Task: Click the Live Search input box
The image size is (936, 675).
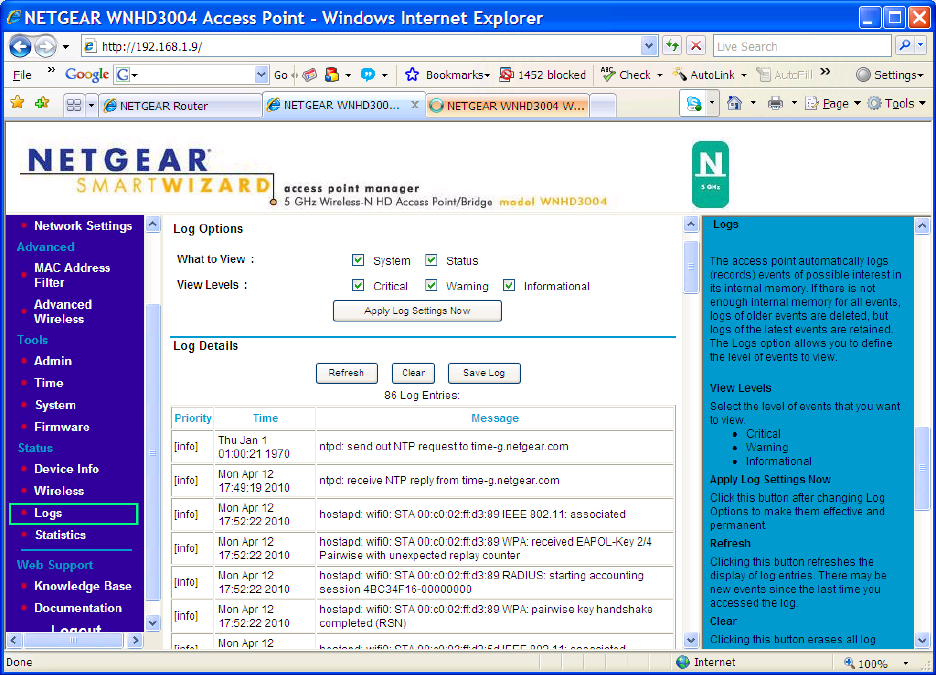Action: (802, 46)
